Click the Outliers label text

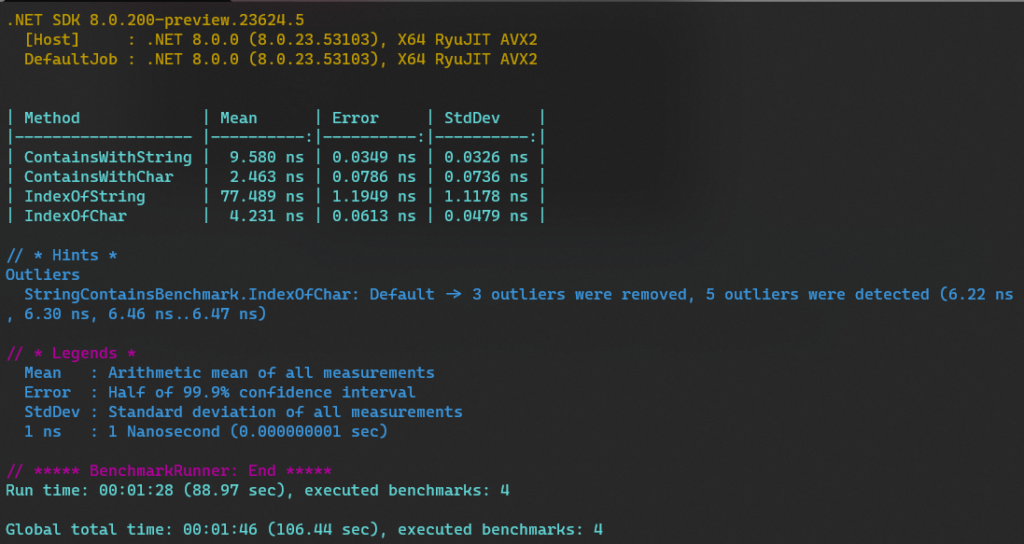click(x=42, y=274)
